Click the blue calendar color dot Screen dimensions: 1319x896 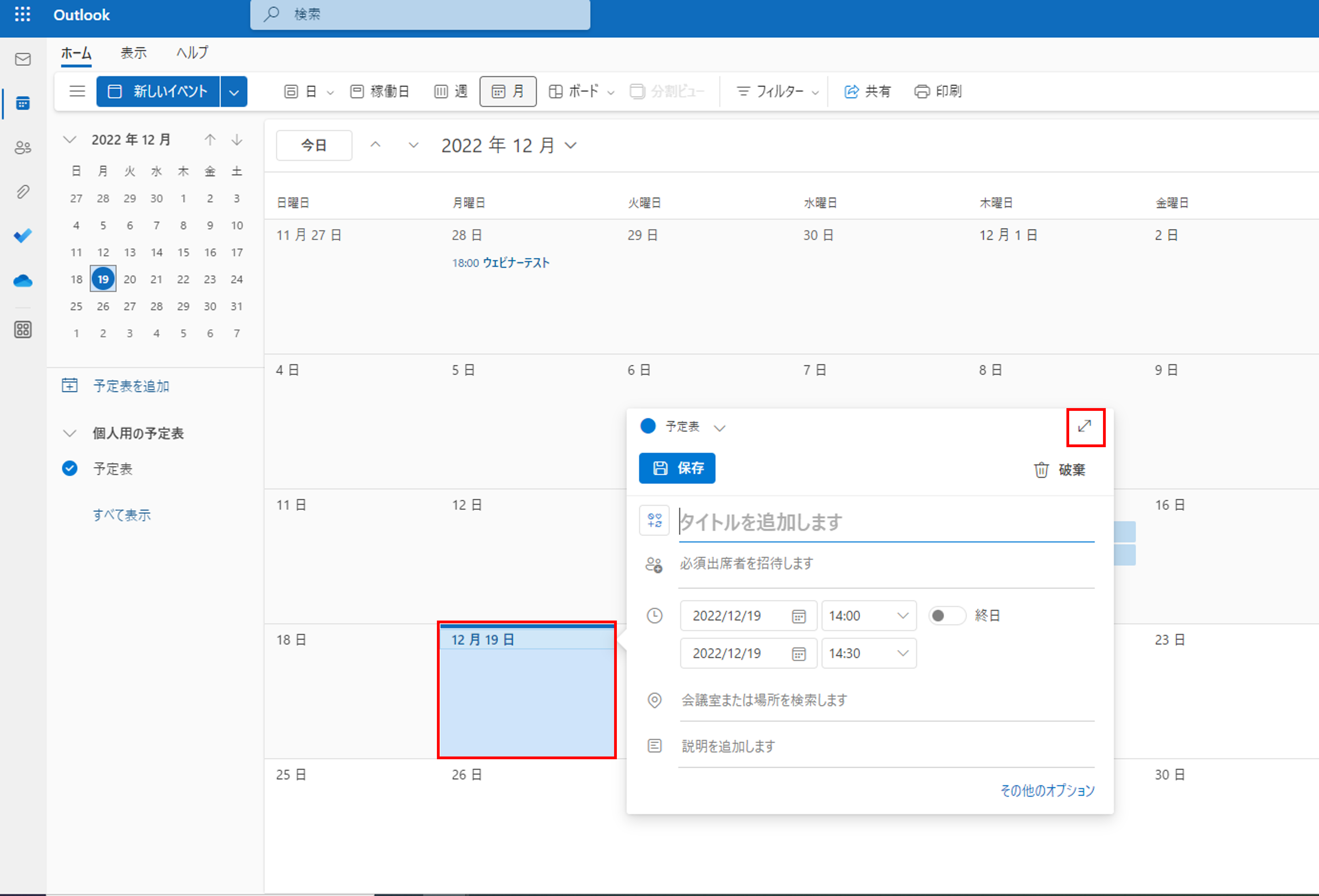[x=648, y=426]
